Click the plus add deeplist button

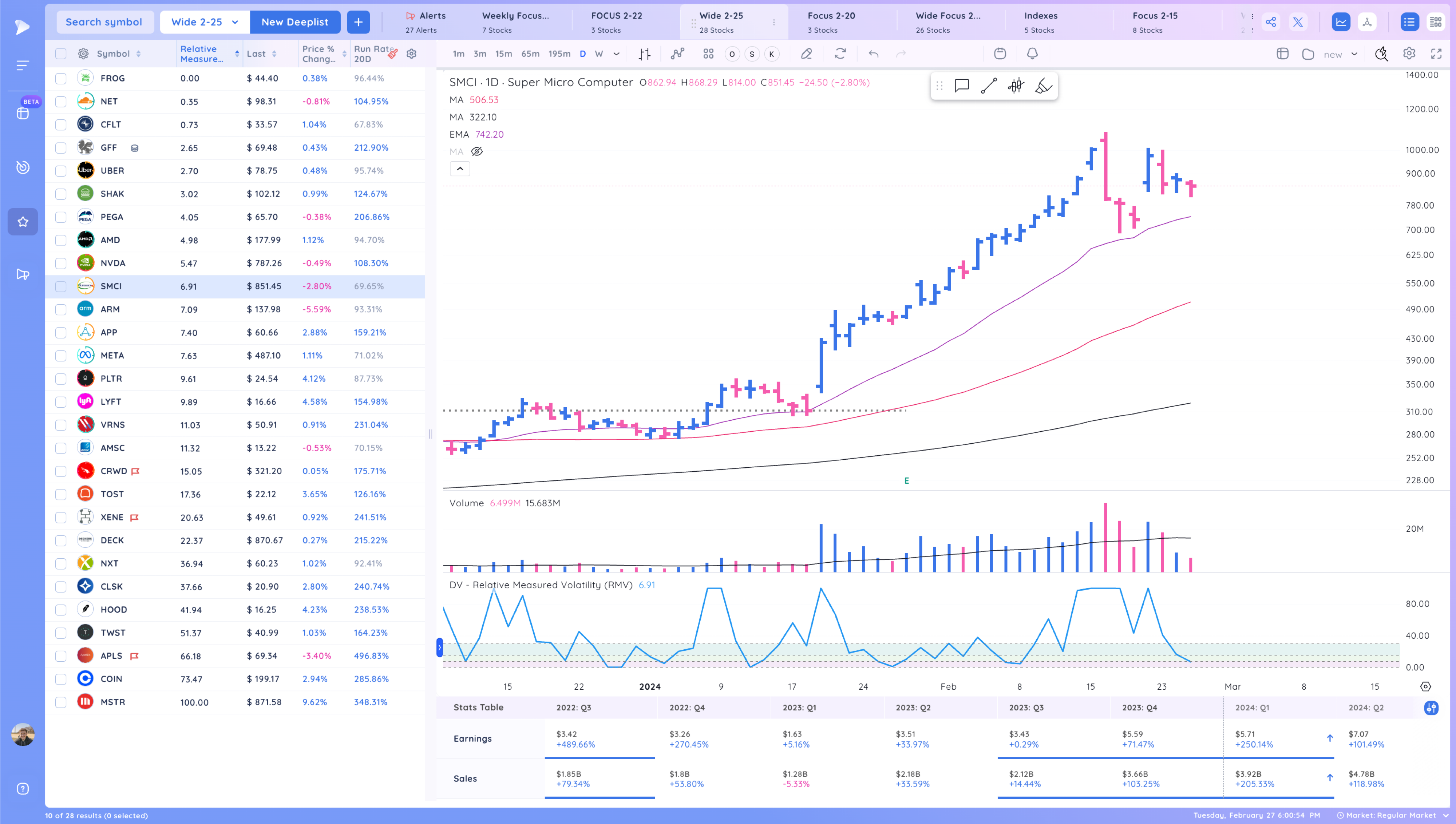coord(358,22)
